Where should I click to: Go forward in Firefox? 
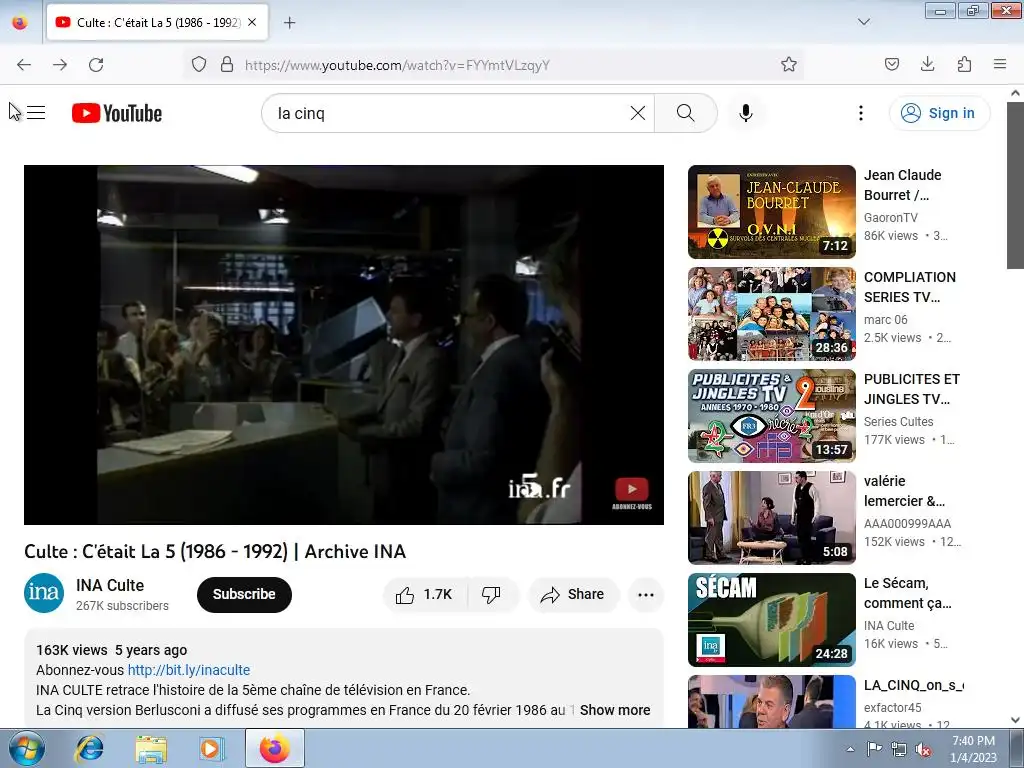(60, 65)
